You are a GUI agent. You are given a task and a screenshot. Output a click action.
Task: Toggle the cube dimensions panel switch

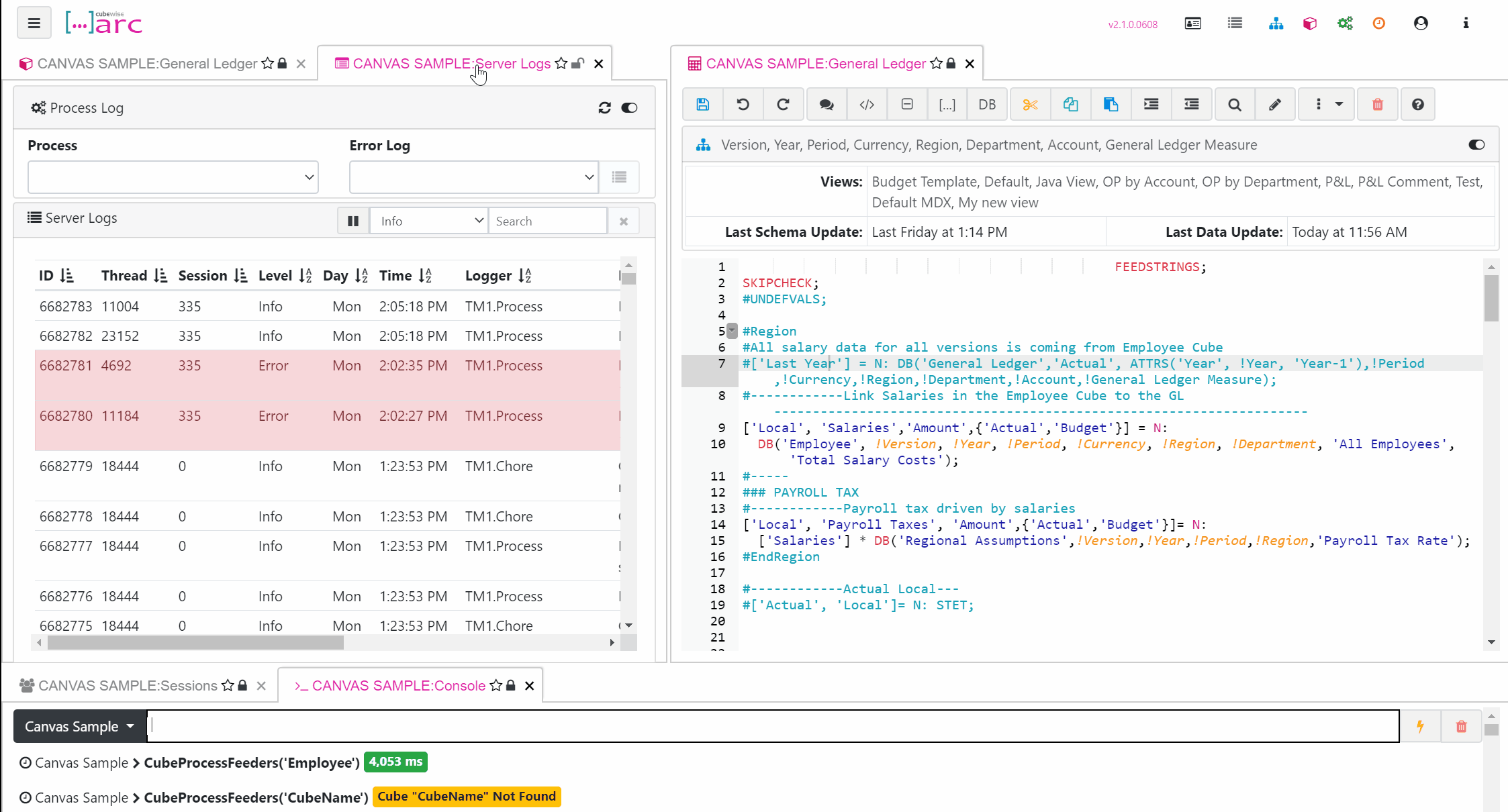point(1476,145)
